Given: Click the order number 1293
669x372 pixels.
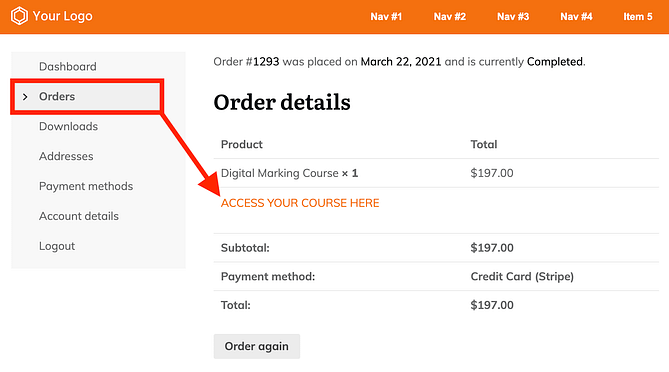Looking at the screenshot, I should [x=266, y=62].
